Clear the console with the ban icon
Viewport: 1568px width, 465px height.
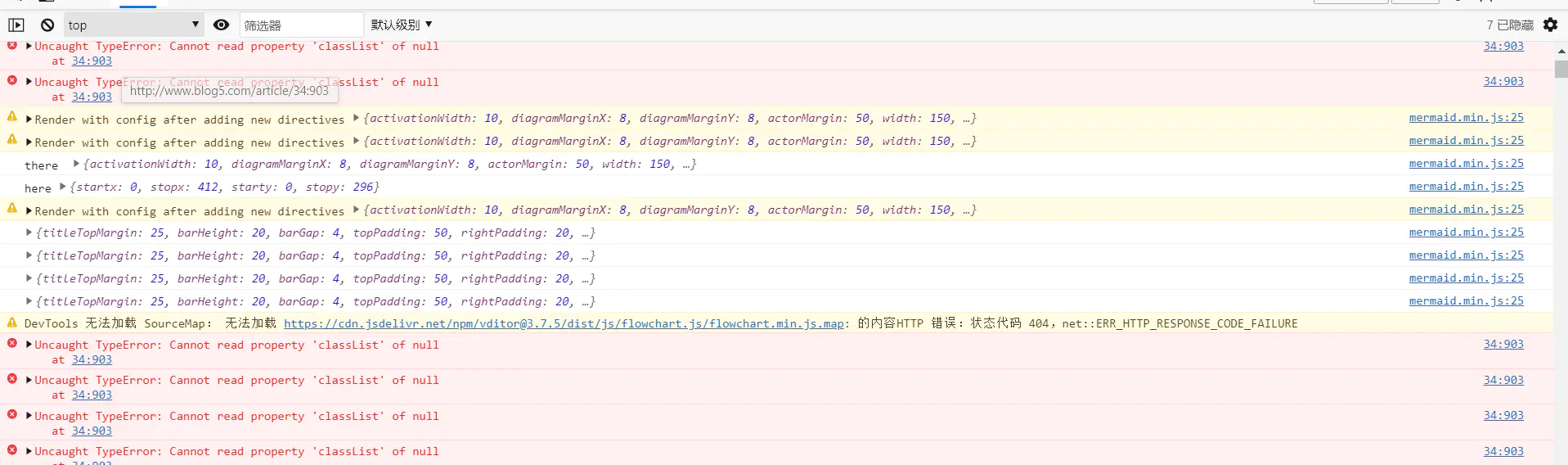pos(47,25)
